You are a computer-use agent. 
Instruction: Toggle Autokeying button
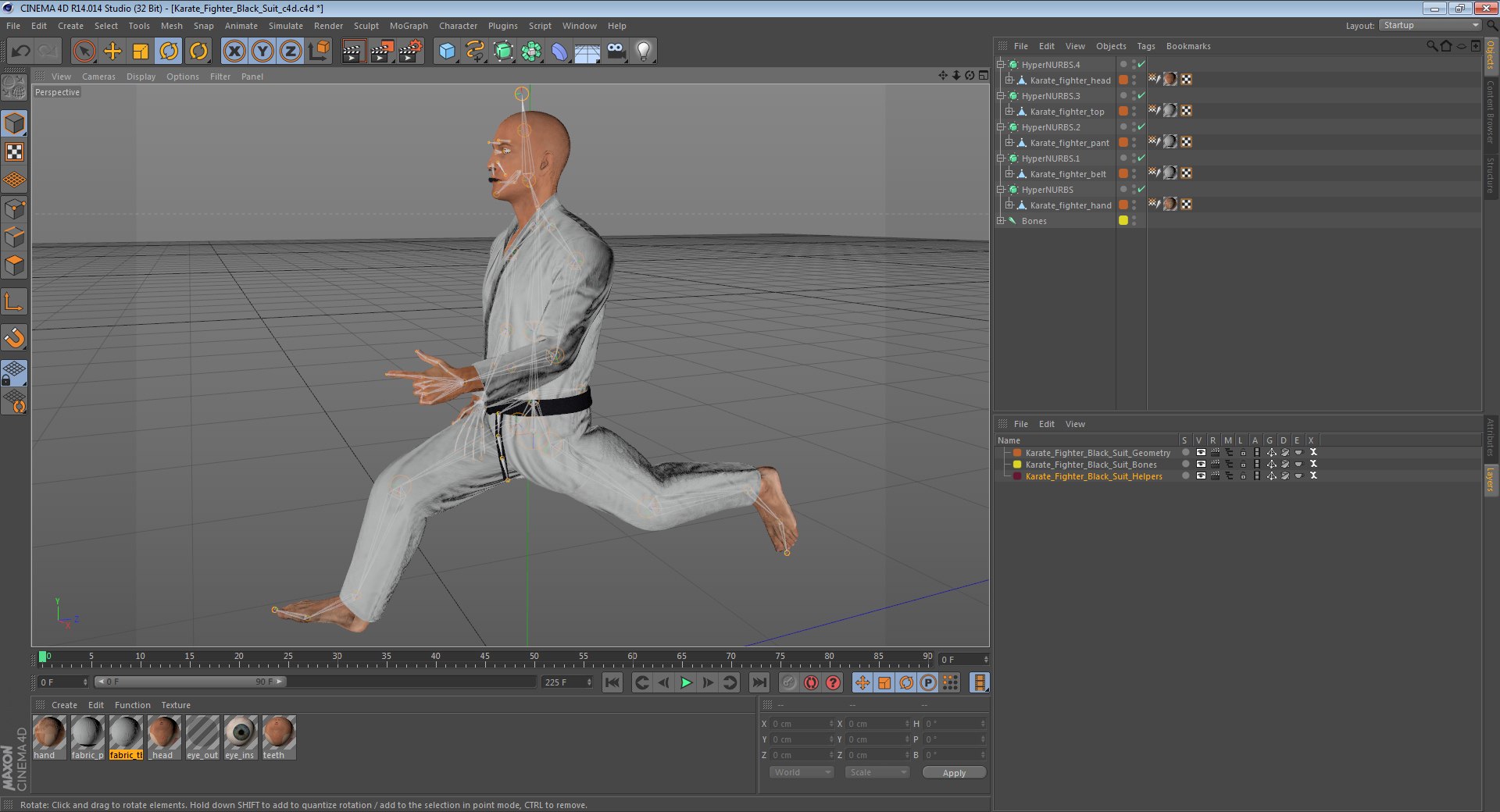[811, 682]
